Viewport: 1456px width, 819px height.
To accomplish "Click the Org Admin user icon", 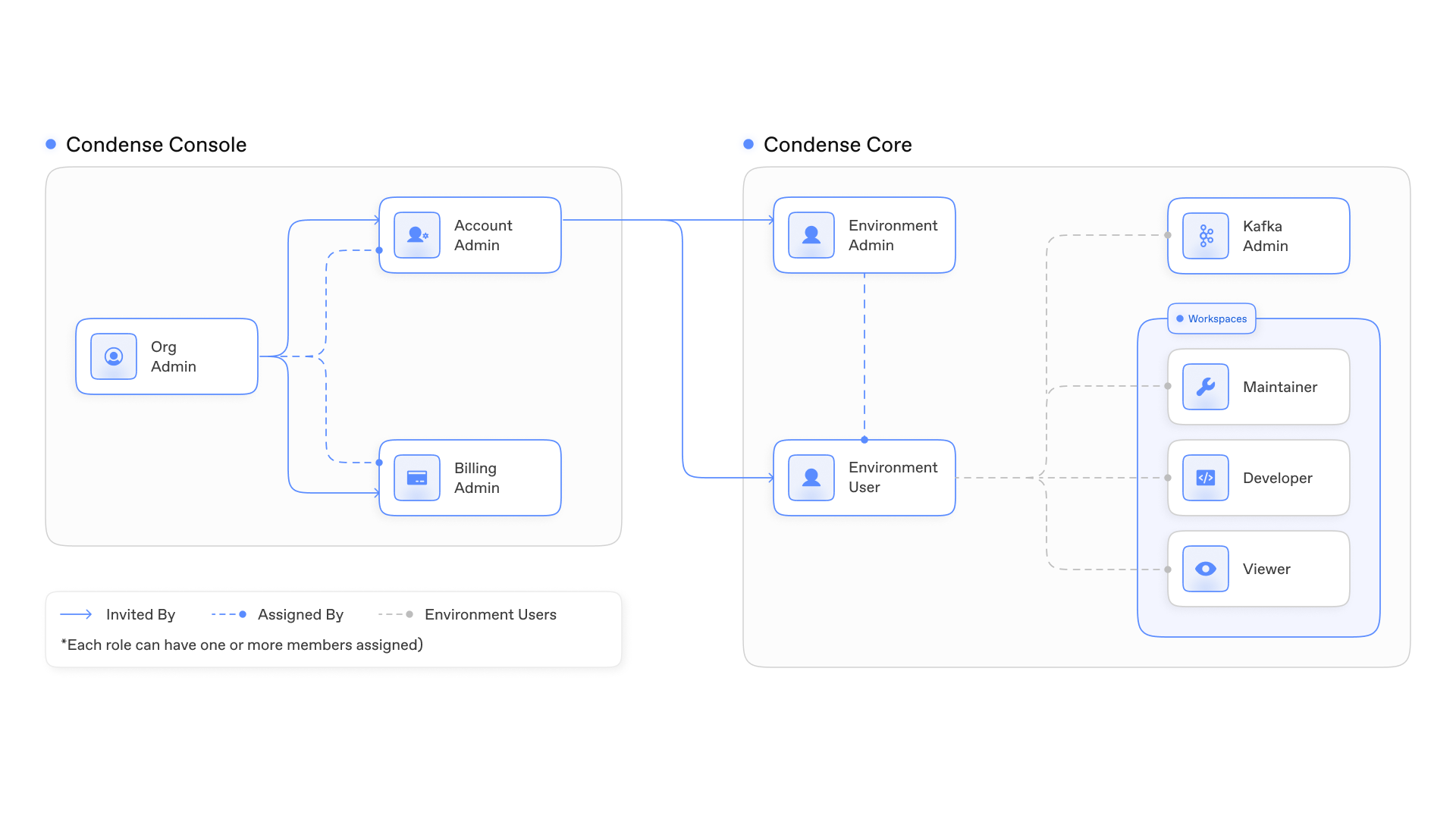I will pos(114,356).
